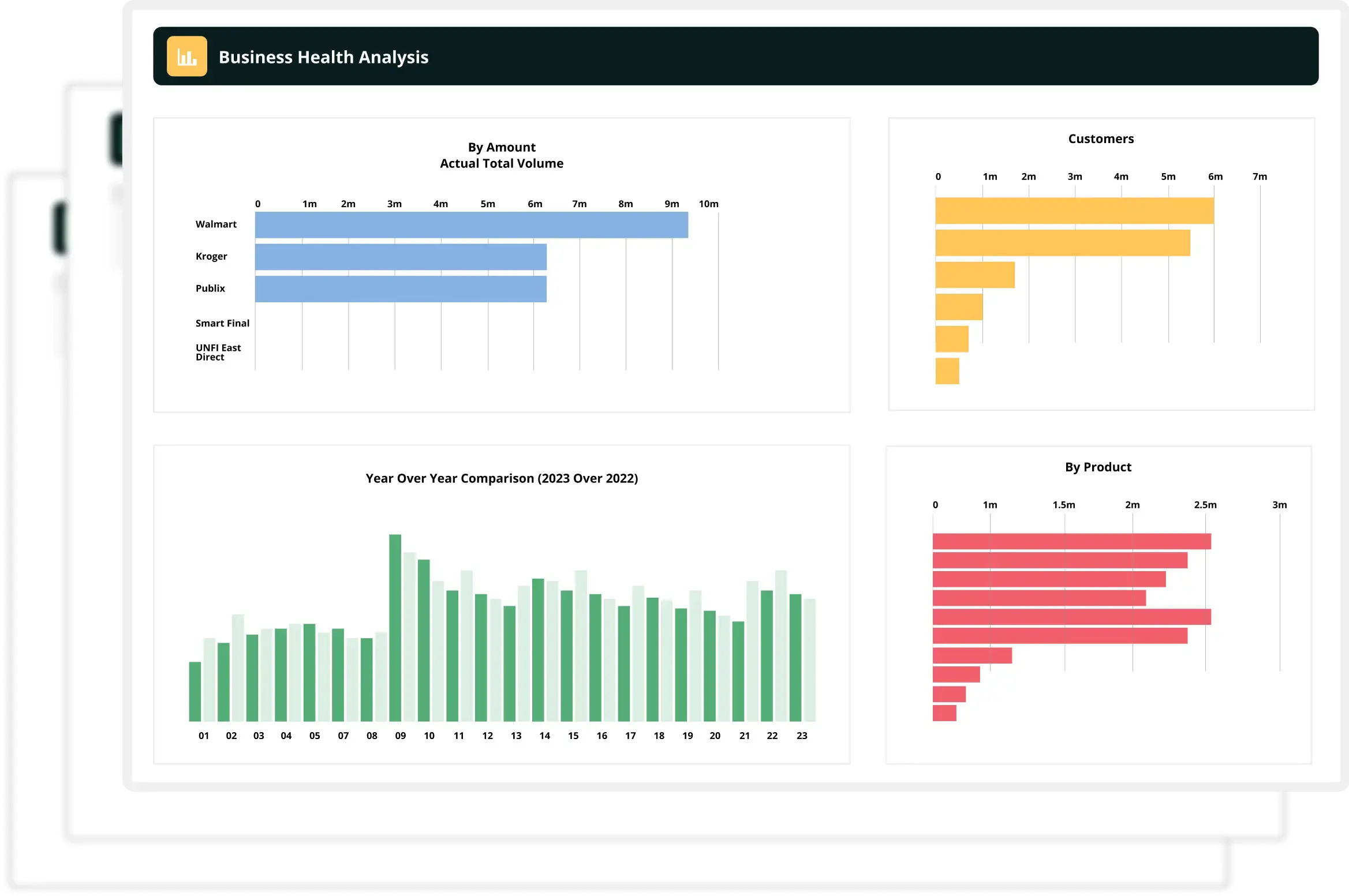Select the Publix blue bar
The width and height of the screenshot is (1349, 896).
pos(401,288)
